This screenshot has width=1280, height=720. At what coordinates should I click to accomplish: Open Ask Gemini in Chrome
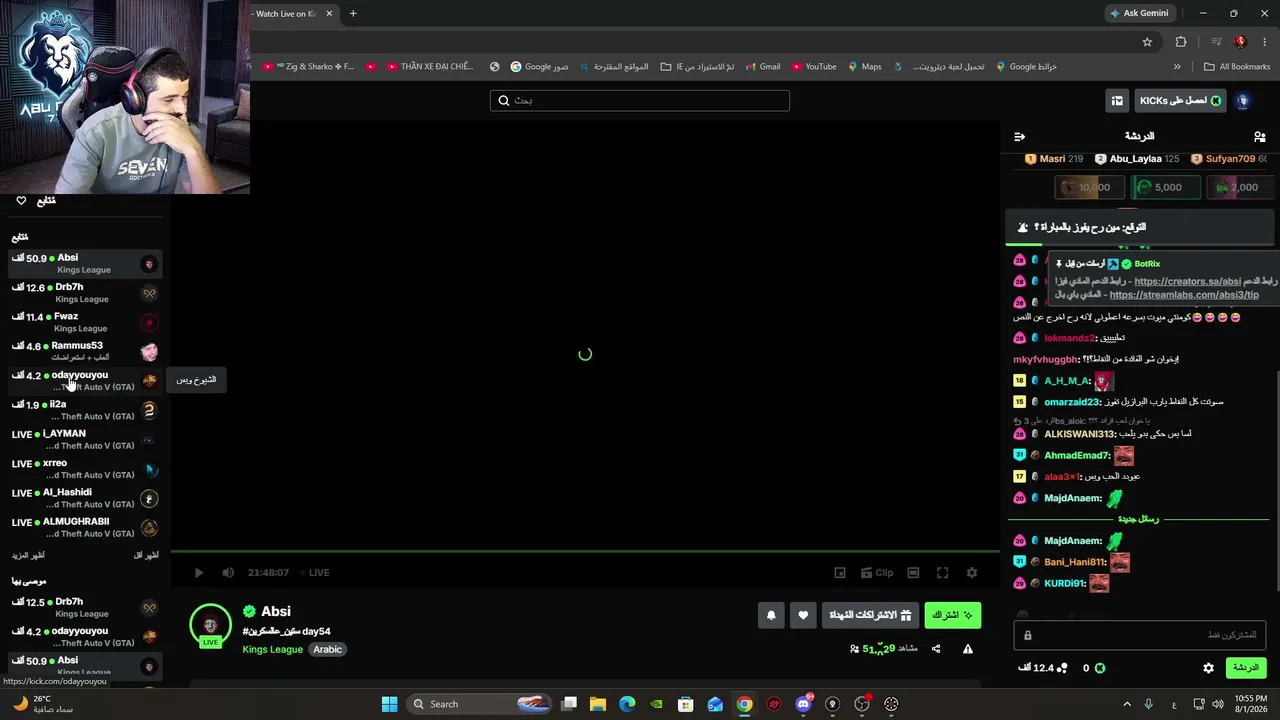pos(1139,14)
